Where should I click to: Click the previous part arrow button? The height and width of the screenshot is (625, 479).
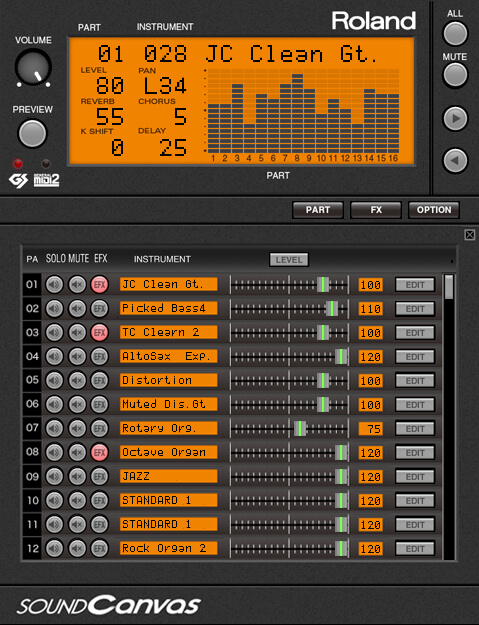[455, 161]
